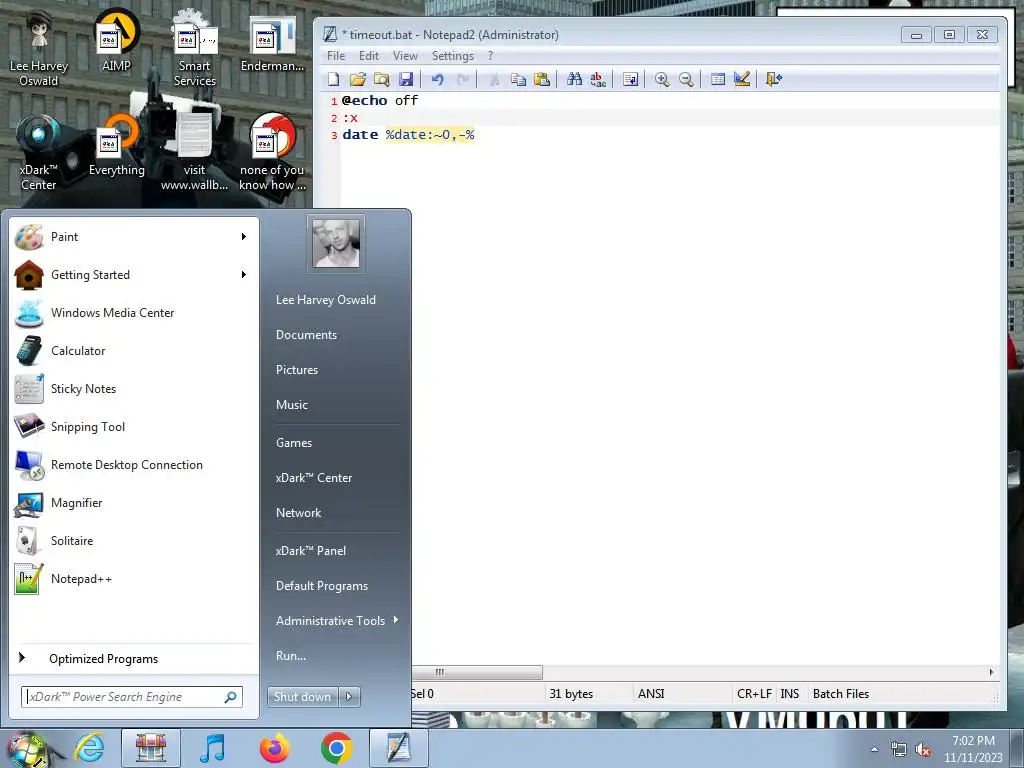Open Games from the Start menu
Viewport: 1024px width, 768px height.
pos(294,443)
